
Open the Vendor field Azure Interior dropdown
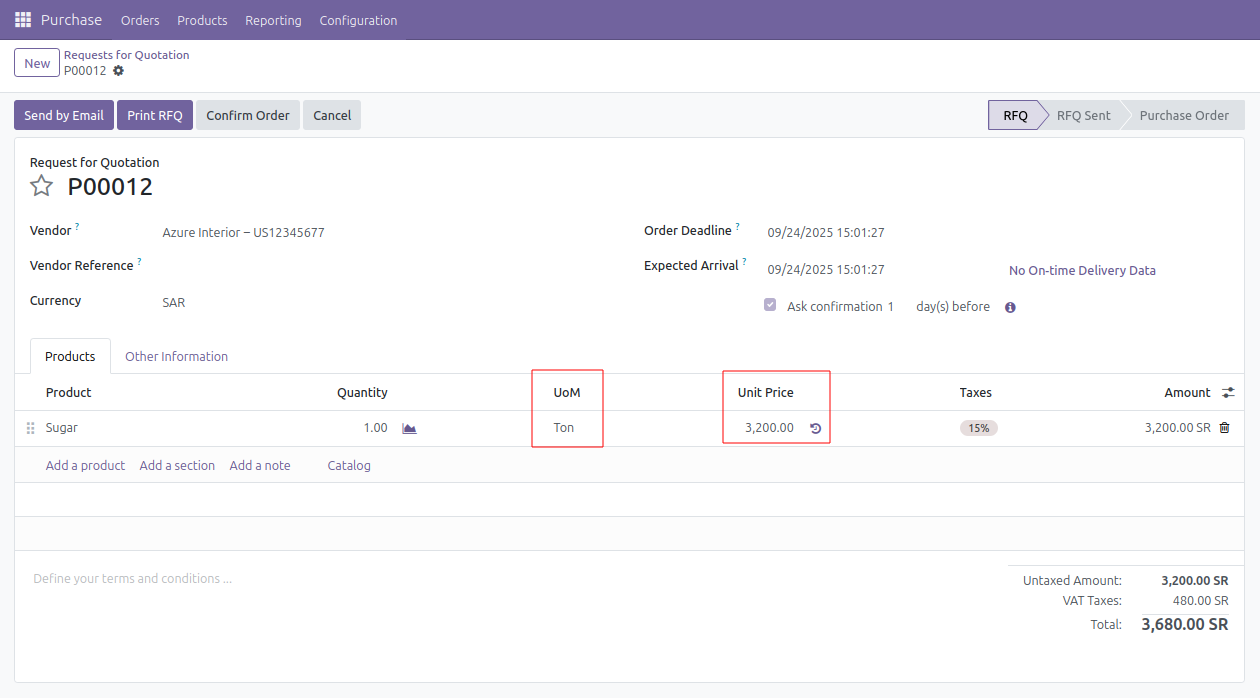click(243, 233)
